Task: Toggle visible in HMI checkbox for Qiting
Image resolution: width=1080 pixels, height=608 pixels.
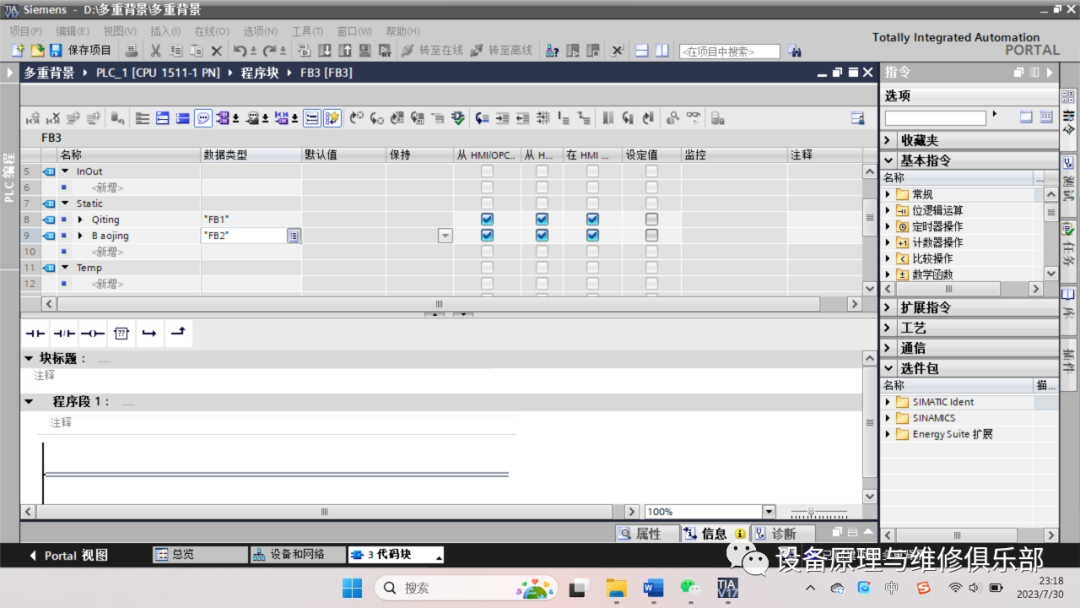Action: pyautogui.click(x=592, y=219)
